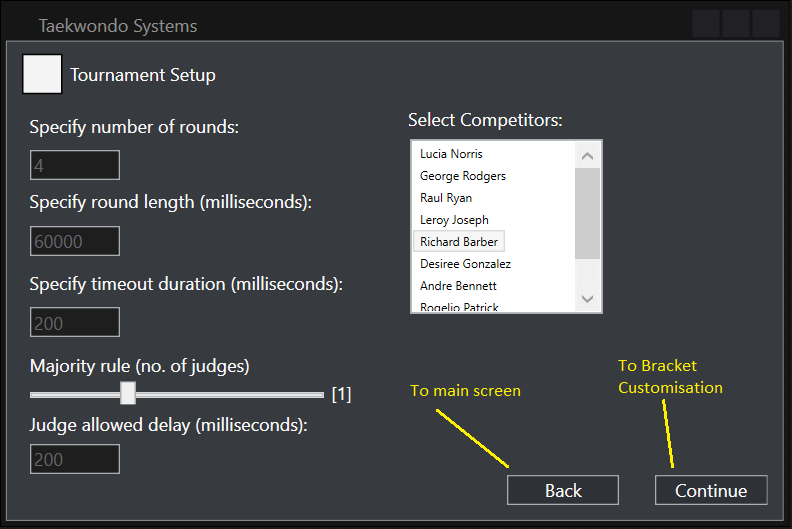The width and height of the screenshot is (792, 529).
Task: Choose George Rodgers from the competitors list
Action: click(462, 176)
